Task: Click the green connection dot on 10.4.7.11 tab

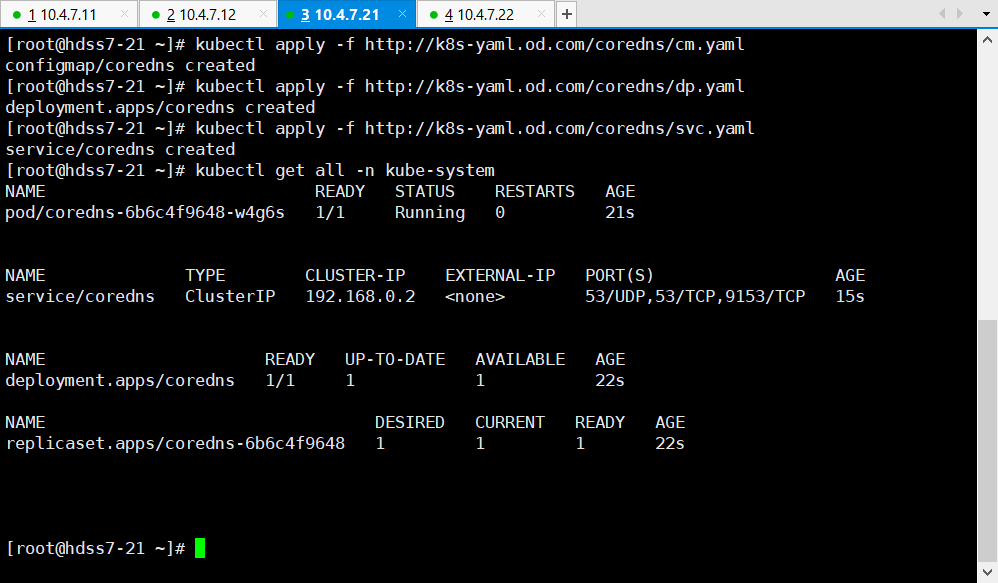Action: click(17, 15)
